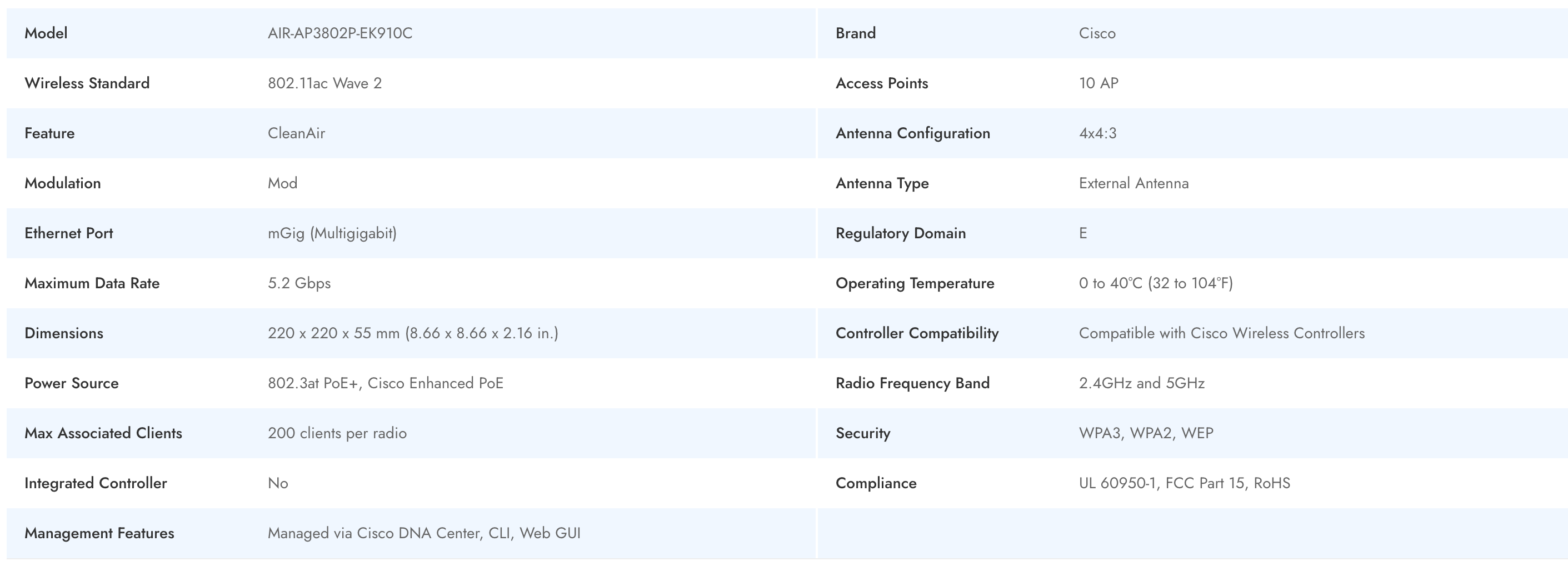Click the CleanAir feature value
Viewport: 1568px width, 561px height.
pyautogui.click(x=297, y=133)
